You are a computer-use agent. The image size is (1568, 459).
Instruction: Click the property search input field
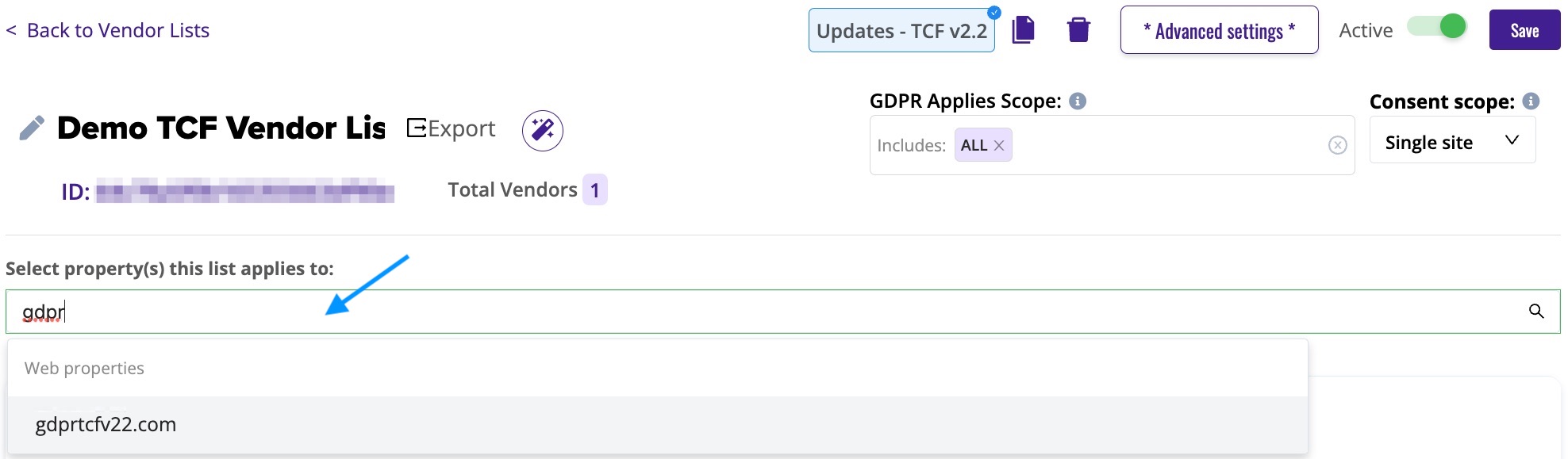(x=782, y=312)
